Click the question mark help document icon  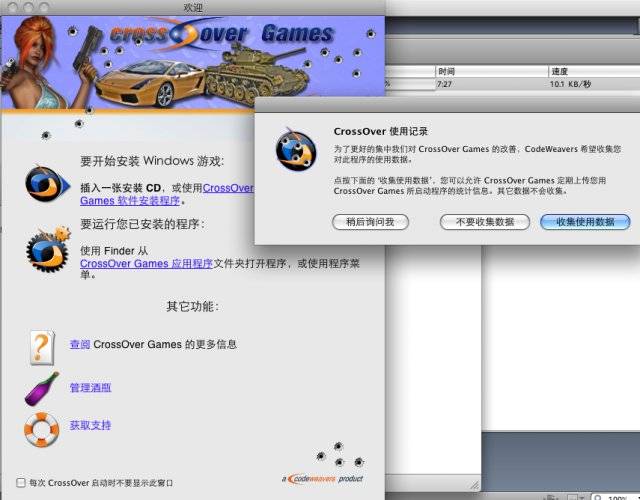click(42, 345)
